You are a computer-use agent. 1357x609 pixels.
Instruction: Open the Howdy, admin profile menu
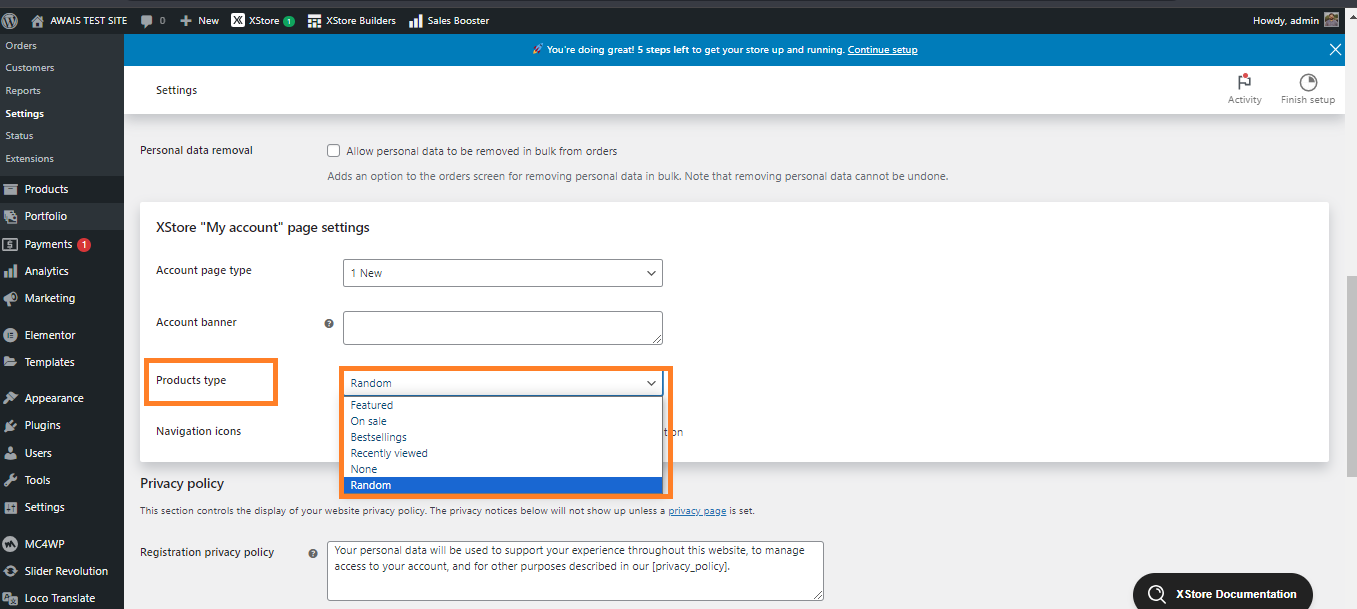point(1295,20)
